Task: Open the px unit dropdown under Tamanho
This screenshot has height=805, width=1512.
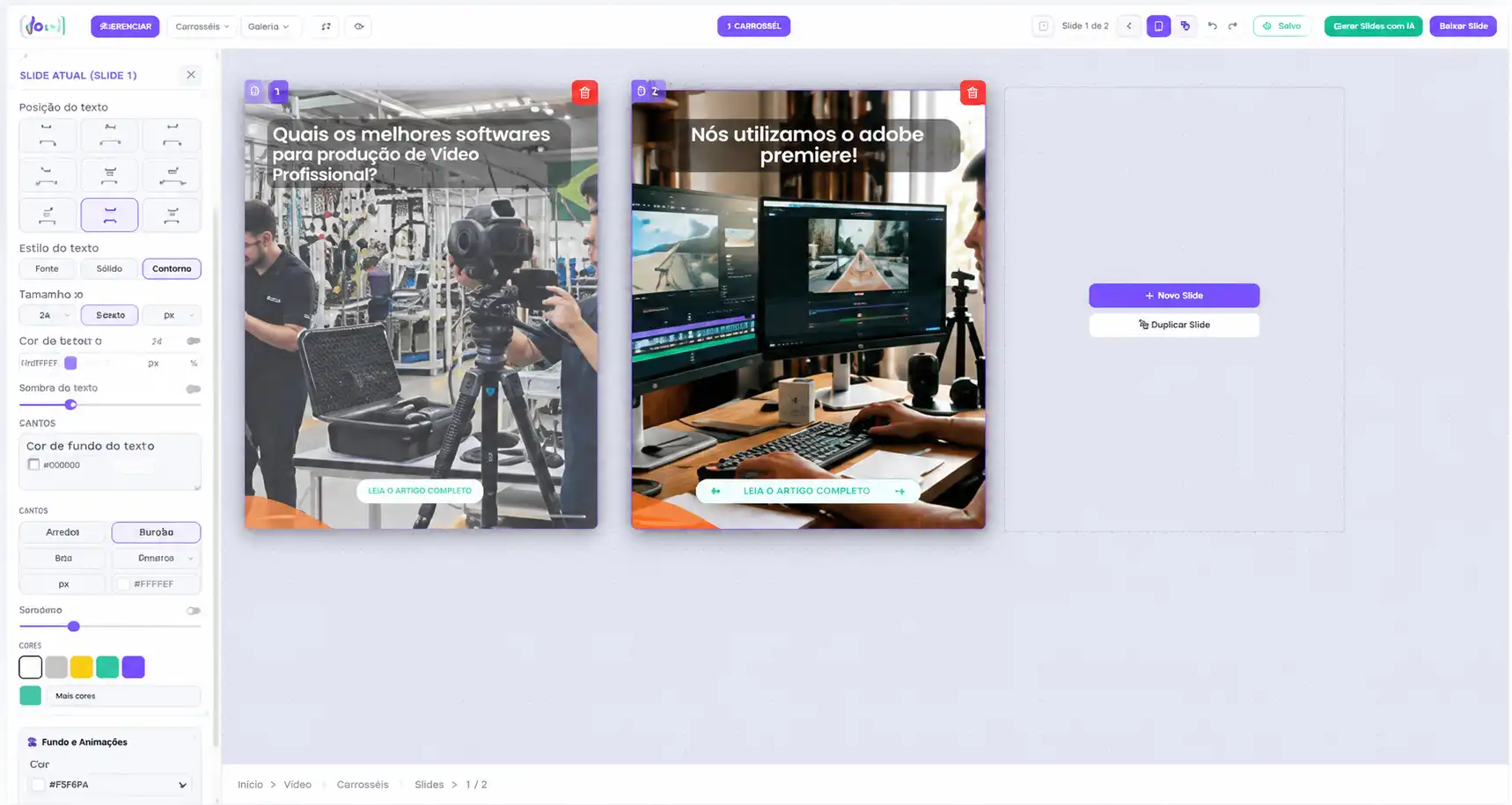Action: [x=172, y=315]
